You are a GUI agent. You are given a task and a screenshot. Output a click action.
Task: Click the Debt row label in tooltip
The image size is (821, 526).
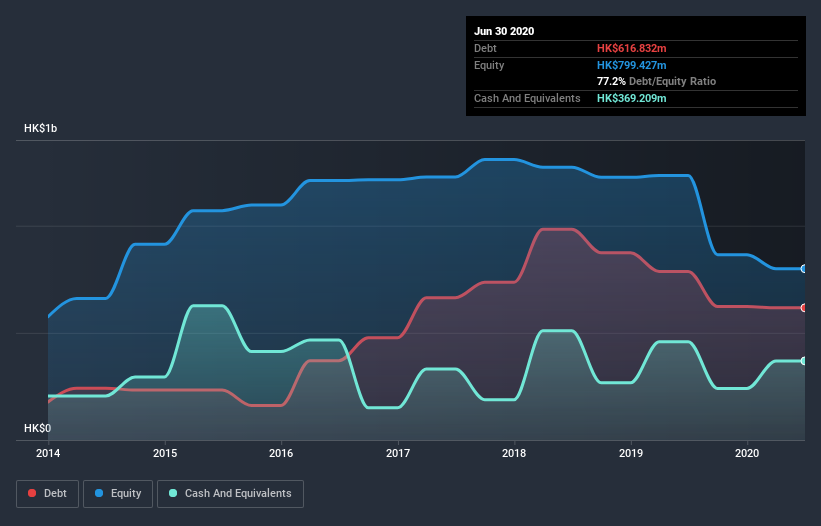pos(485,49)
